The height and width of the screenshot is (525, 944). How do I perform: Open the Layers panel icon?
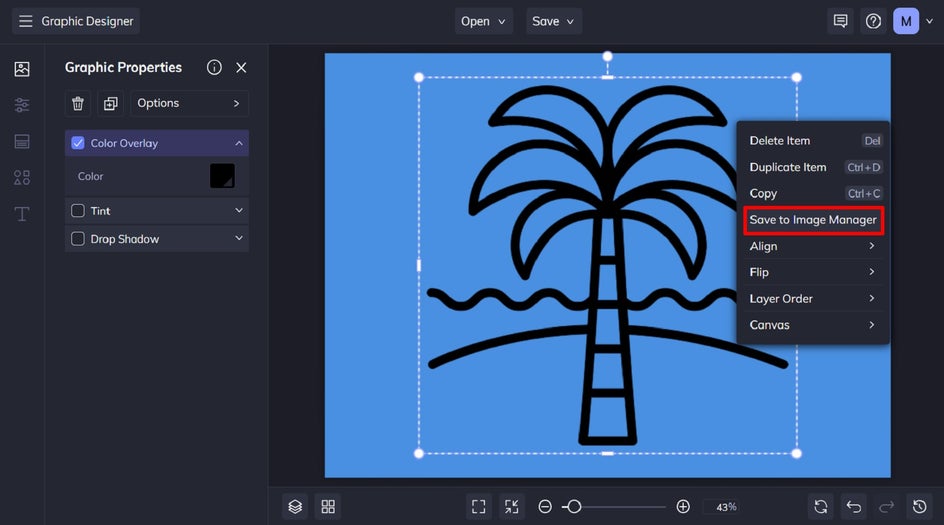point(295,507)
